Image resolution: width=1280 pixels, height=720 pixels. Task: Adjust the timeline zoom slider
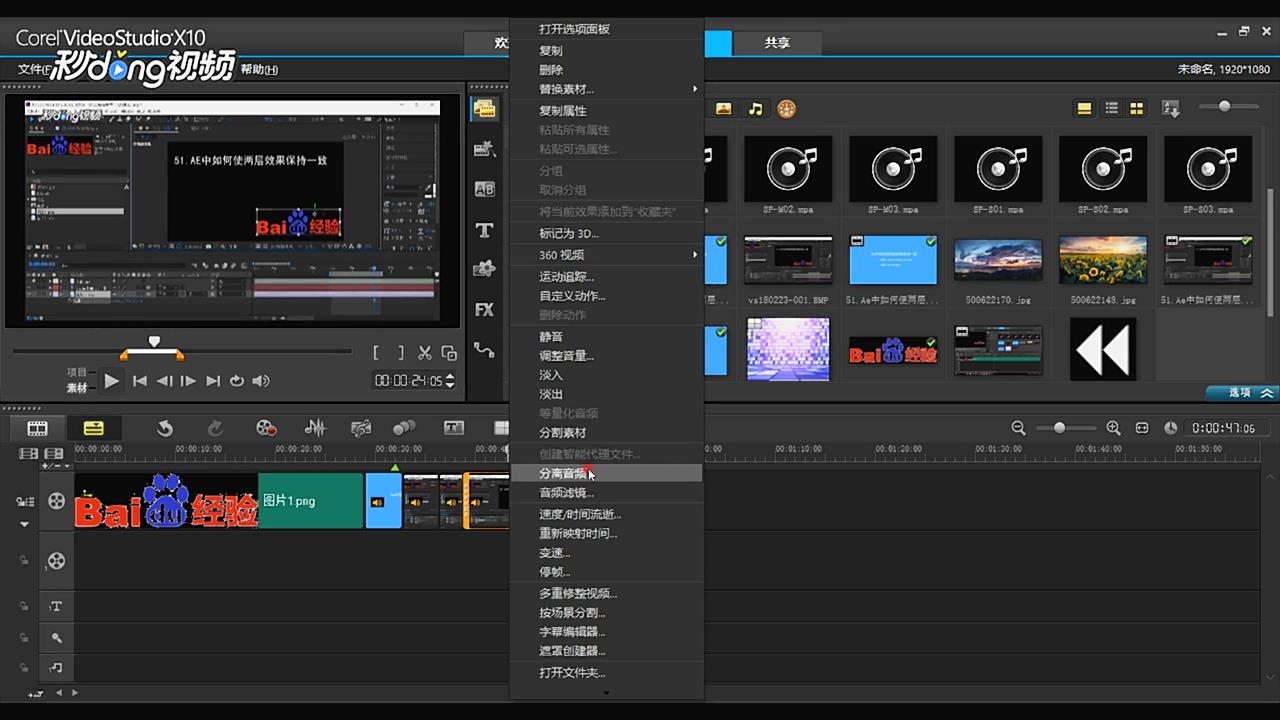click(x=1060, y=428)
